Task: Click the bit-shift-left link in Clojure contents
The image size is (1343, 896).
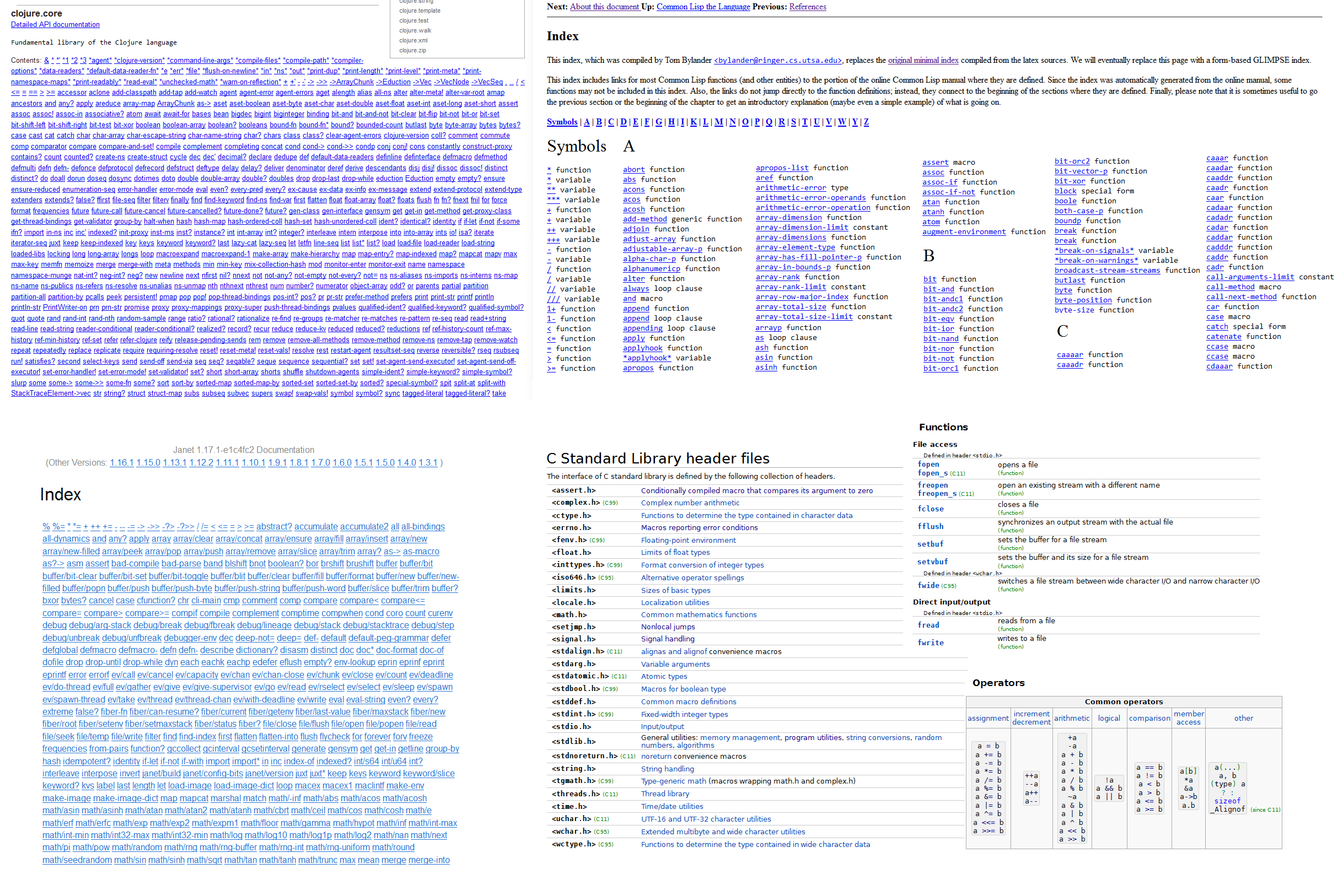Action: (28, 125)
